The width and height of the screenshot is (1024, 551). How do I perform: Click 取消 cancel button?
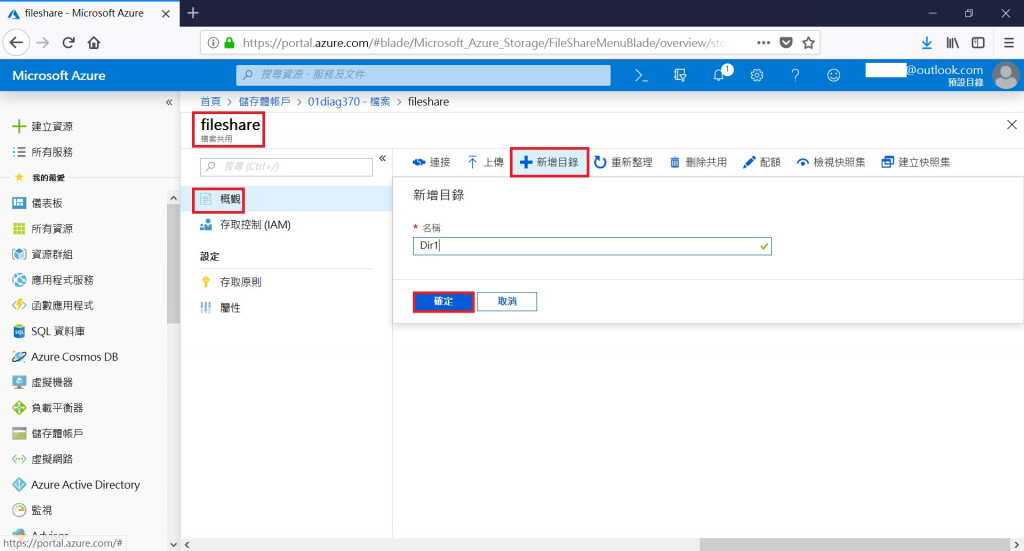(507, 302)
